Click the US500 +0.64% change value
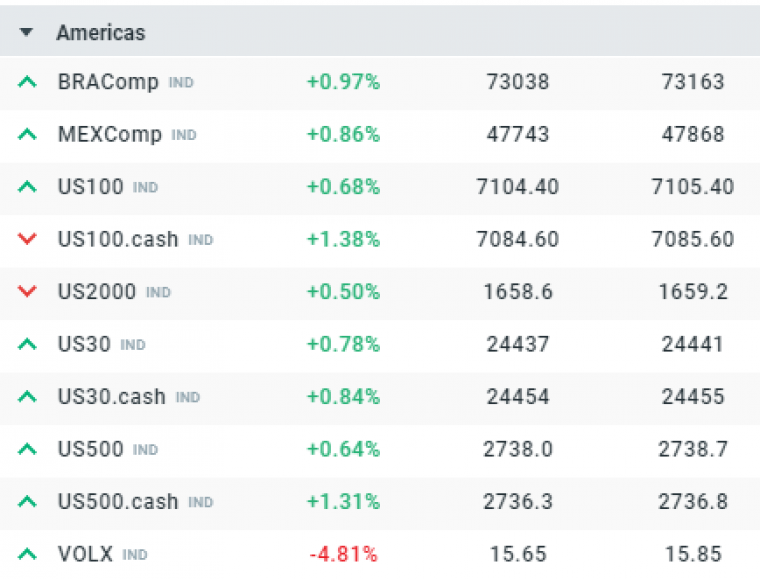This screenshot has width=760, height=579. pyautogui.click(x=343, y=449)
